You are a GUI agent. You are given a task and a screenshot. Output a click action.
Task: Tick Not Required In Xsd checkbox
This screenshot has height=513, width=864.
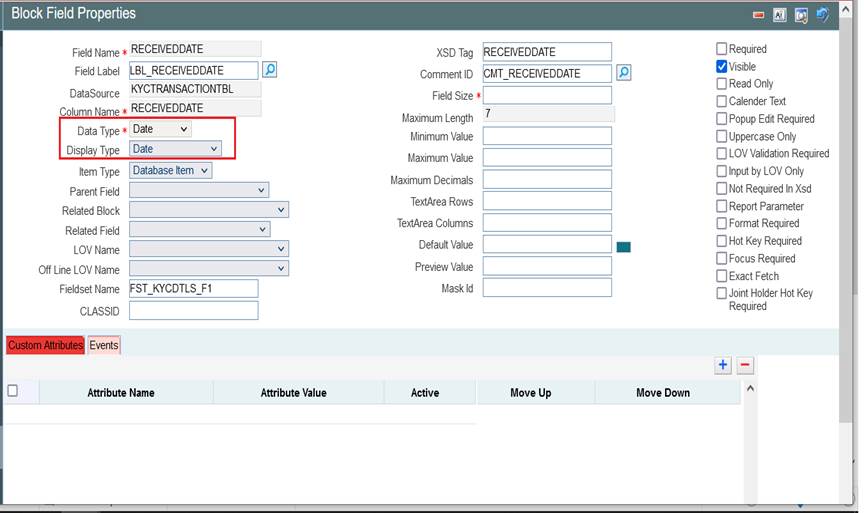(721, 188)
